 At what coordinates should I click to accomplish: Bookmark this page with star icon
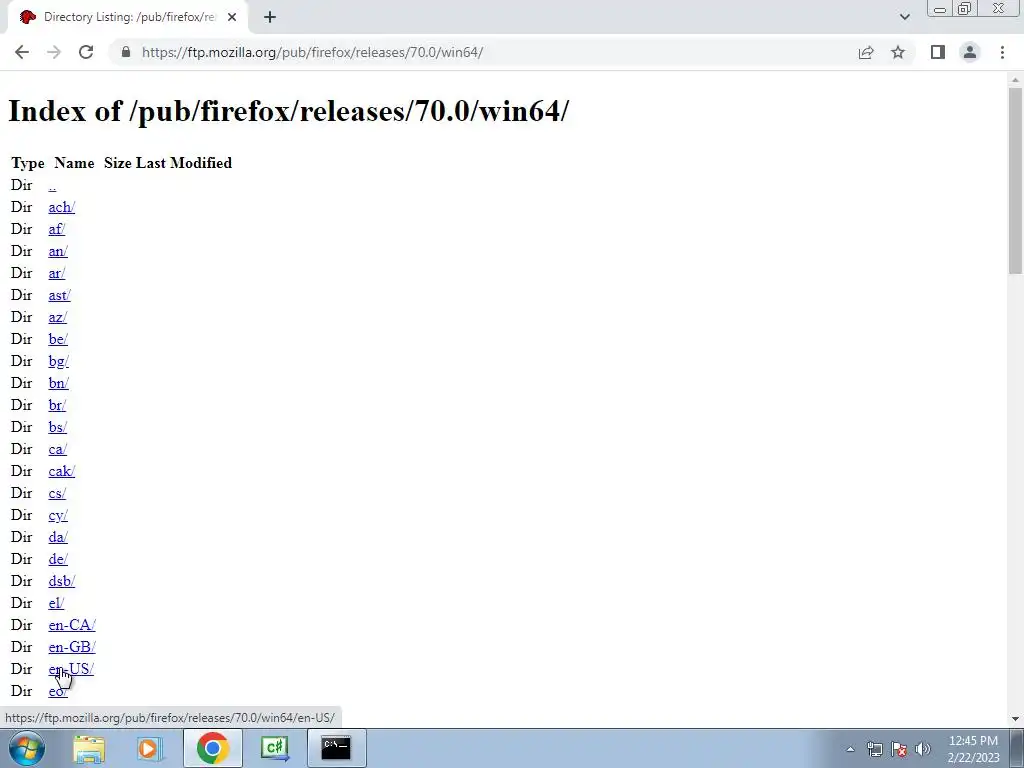898,52
